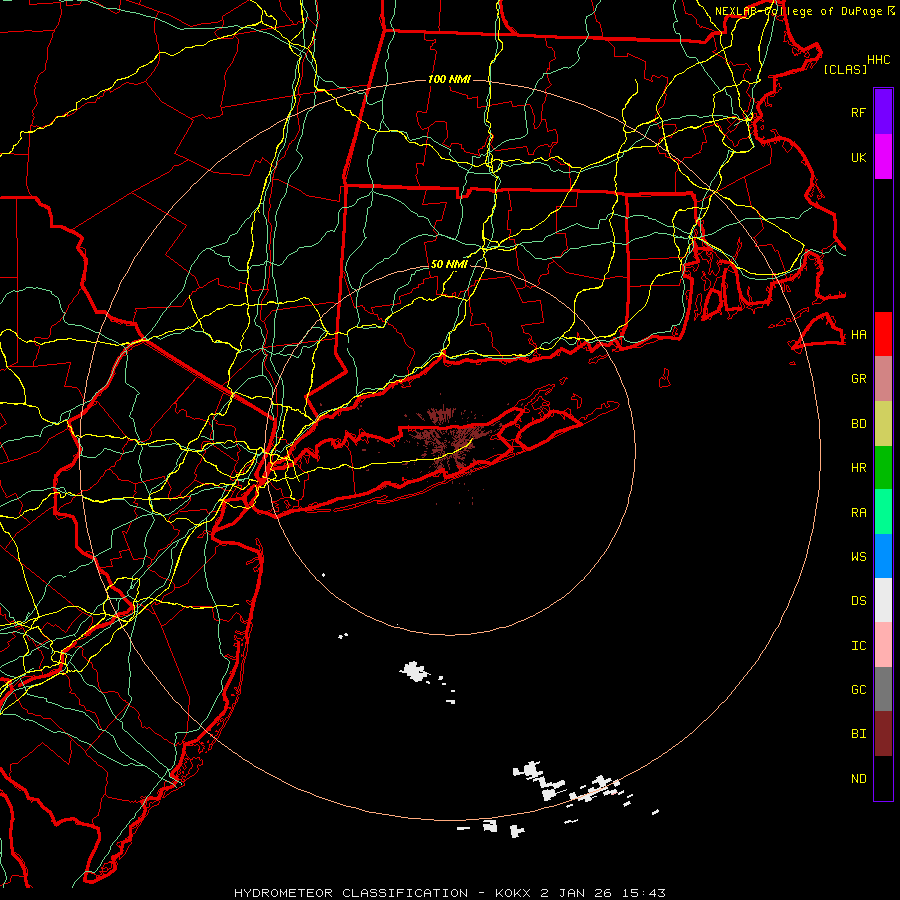Viewport: 900px width, 900px height.
Task: Click the GR legend label
Action: coord(858,379)
